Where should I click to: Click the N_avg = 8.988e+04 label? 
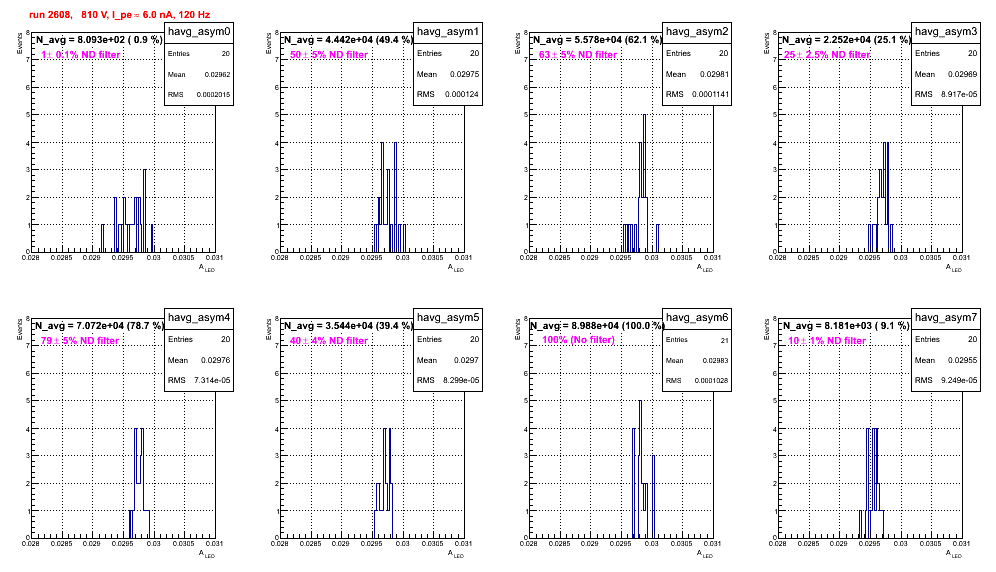(596, 325)
